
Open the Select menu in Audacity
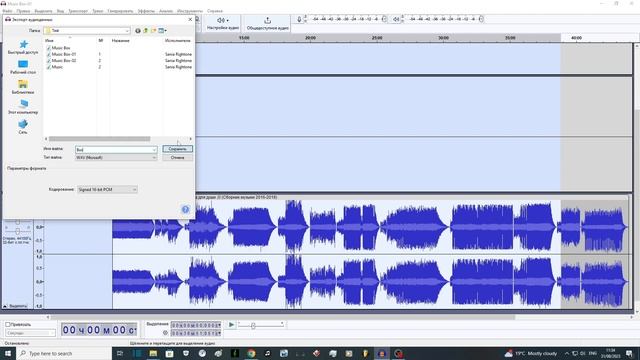pyautogui.click(x=43, y=11)
